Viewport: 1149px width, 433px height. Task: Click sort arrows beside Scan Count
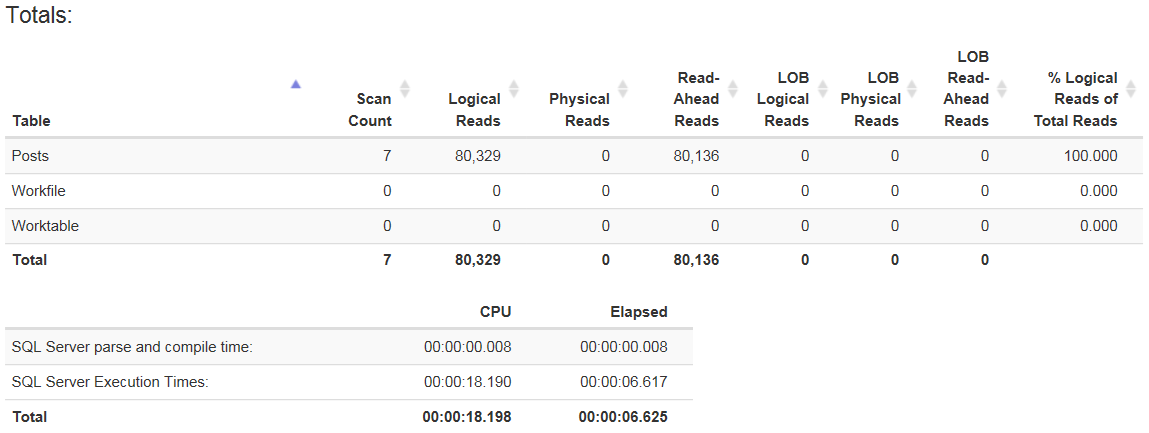(405, 88)
